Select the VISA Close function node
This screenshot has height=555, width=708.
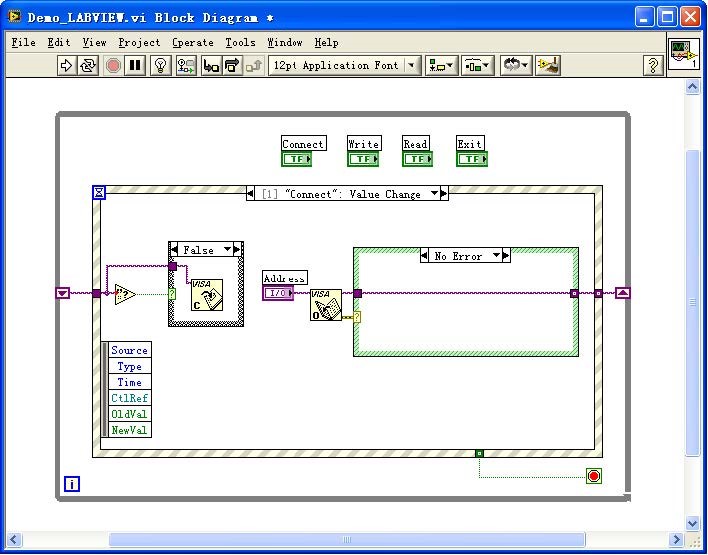point(207,295)
